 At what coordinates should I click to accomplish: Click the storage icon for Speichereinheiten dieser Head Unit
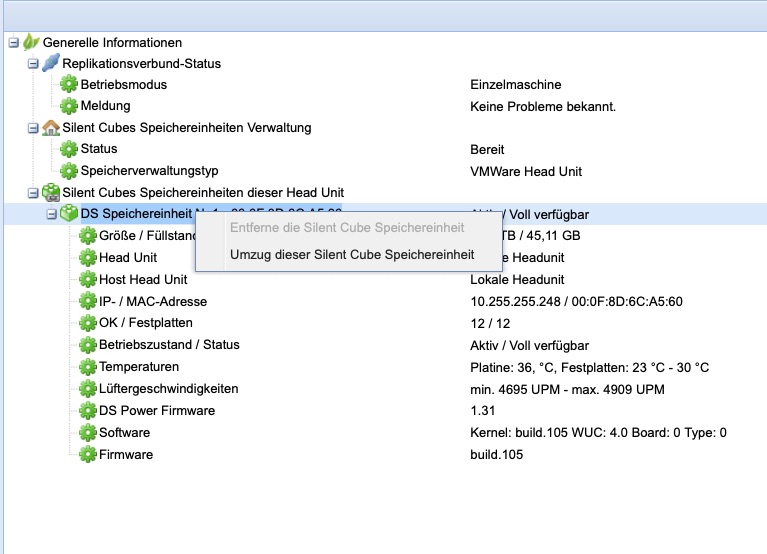[x=50, y=192]
